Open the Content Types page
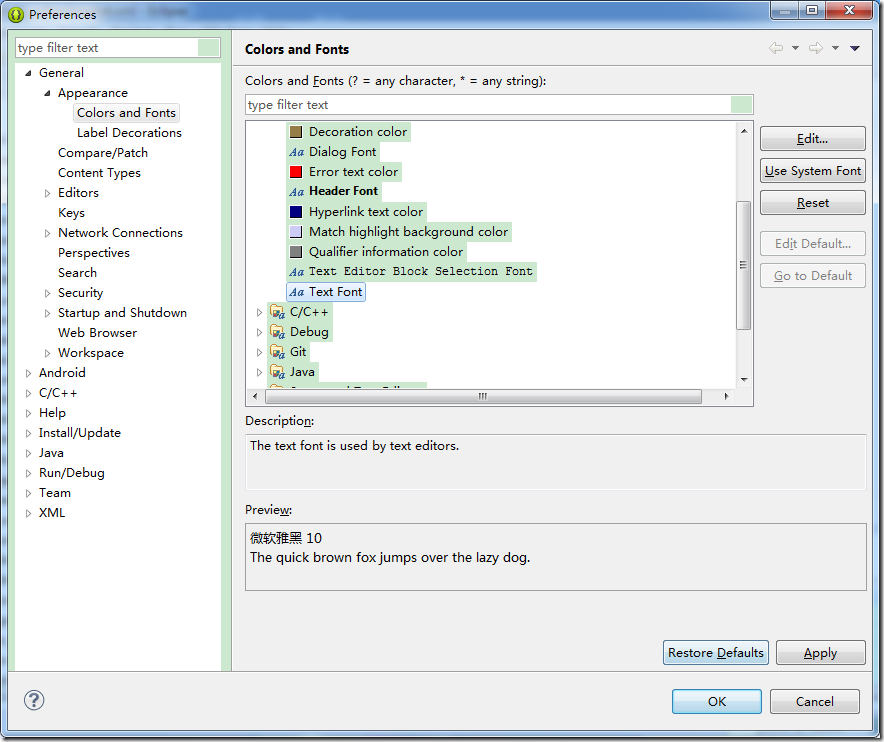The image size is (884, 742). [99, 173]
